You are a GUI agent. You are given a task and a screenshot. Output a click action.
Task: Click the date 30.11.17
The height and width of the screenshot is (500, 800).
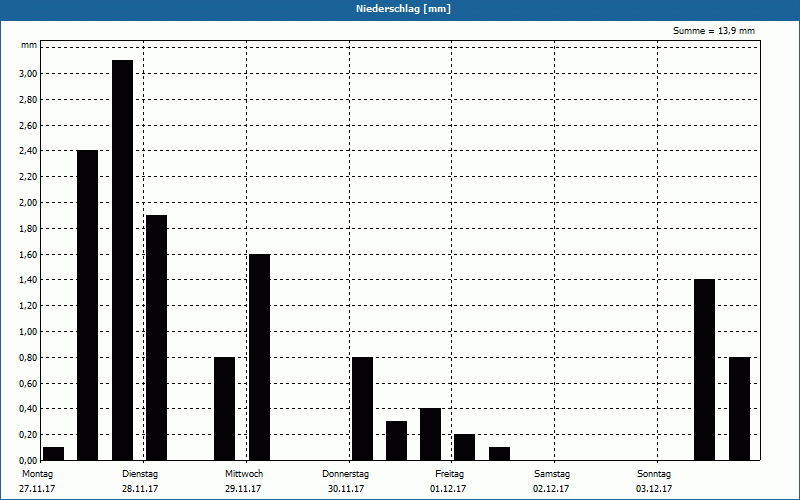click(x=346, y=489)
